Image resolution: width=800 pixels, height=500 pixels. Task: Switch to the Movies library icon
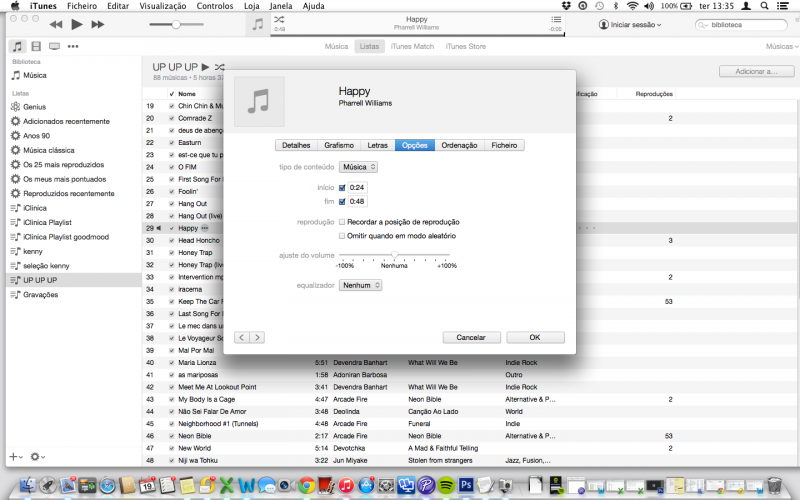[36, 46]
